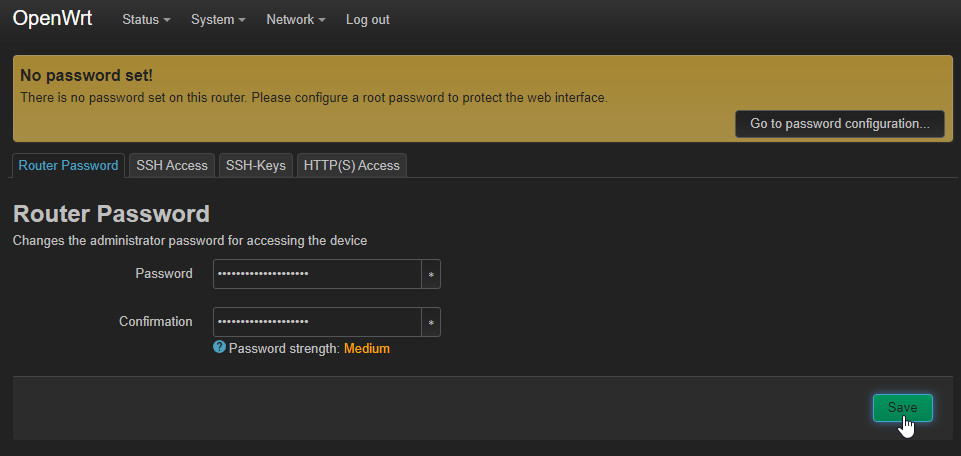
Task: Click the OpenWrt logo link
Action: [52, 19]
